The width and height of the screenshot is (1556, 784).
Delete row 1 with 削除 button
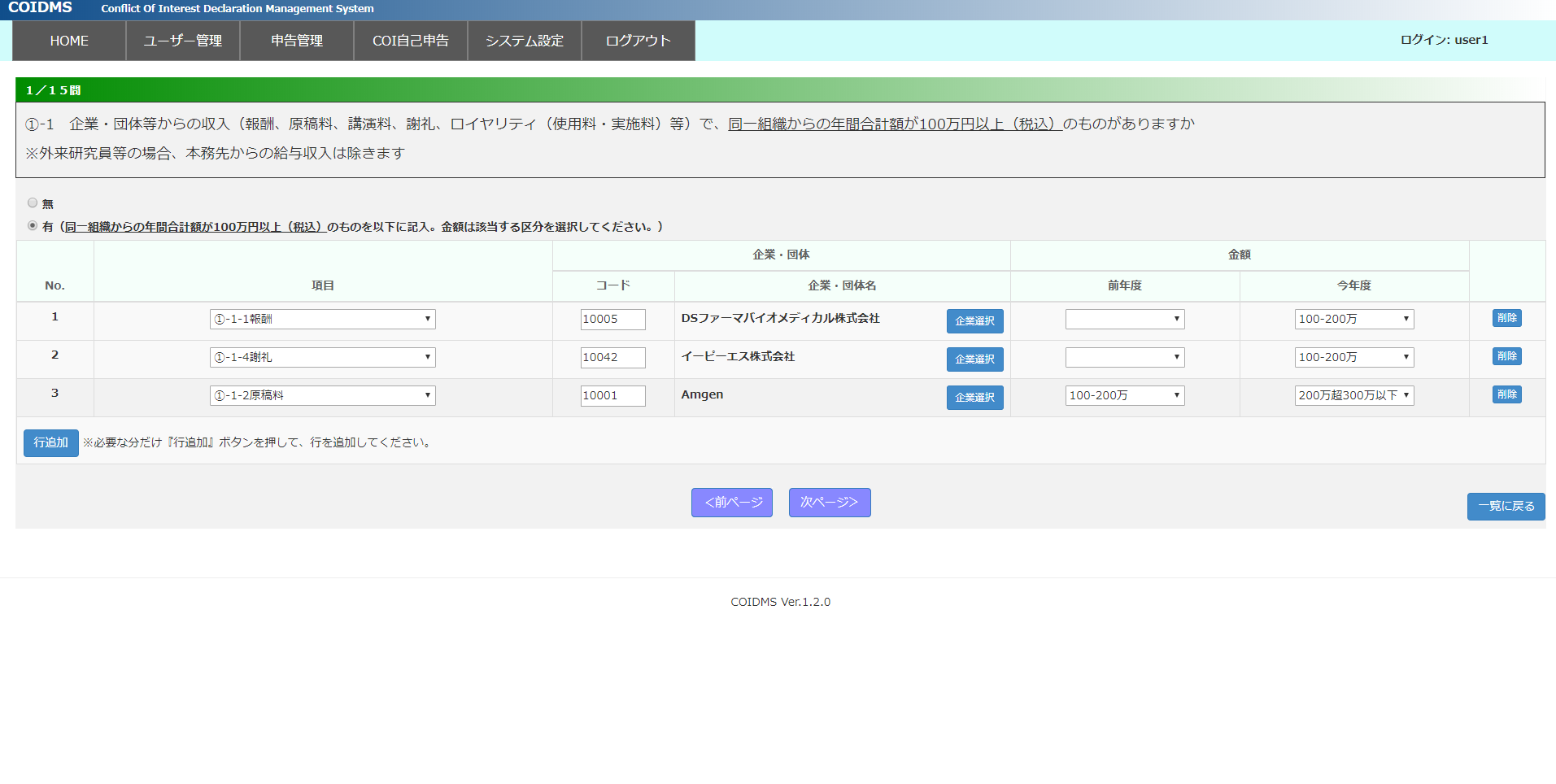click(x=1507, y=318)
